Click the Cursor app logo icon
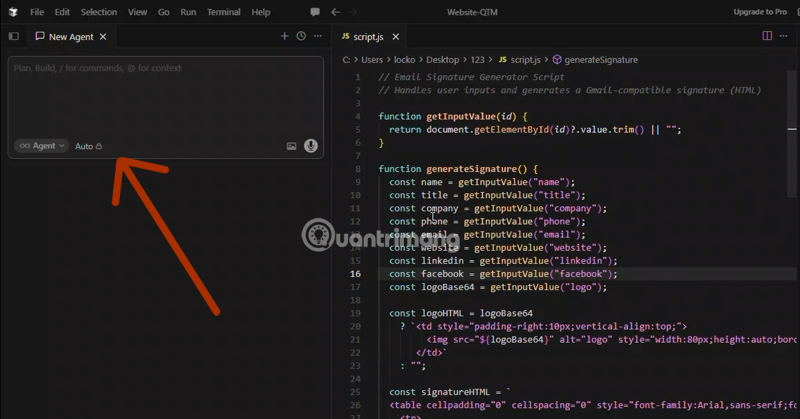 12,12
